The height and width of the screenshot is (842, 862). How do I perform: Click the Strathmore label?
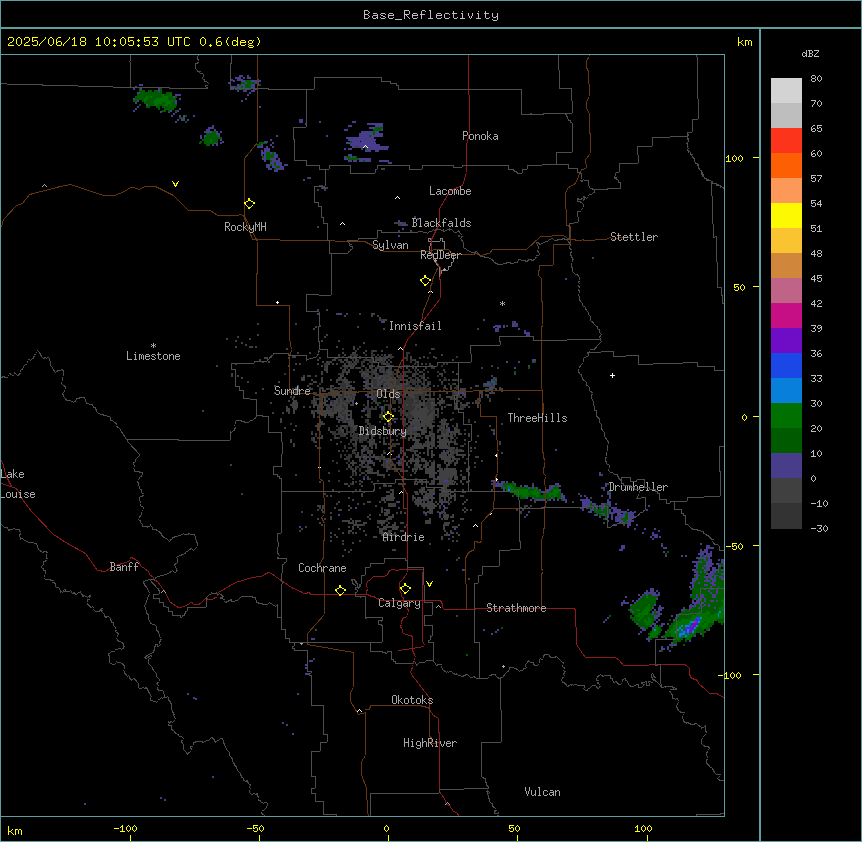coord(516,608)
